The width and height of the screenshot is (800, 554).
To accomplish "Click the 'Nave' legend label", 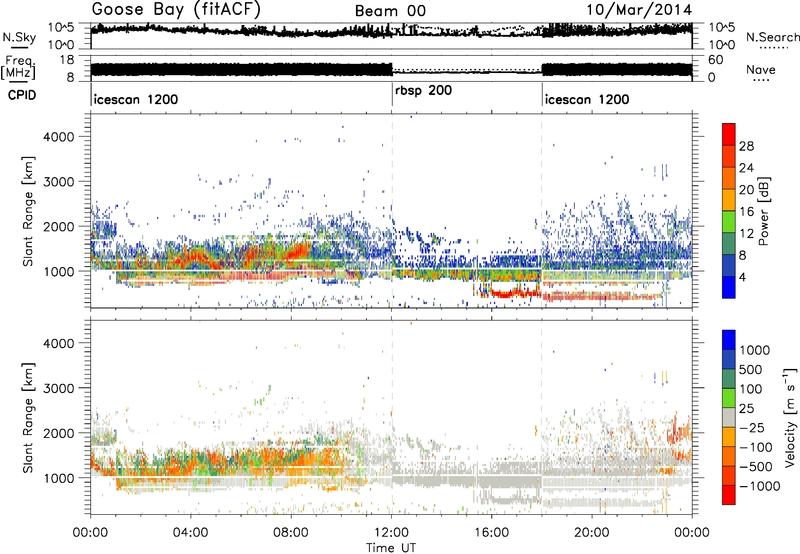I will pos(761,70).
